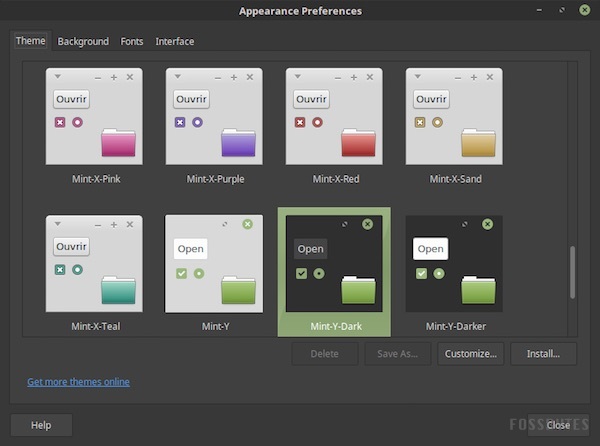This screenshot has width=600, height=446.
Task: Click the Save As... button
Action: click(x=398, y=354)
